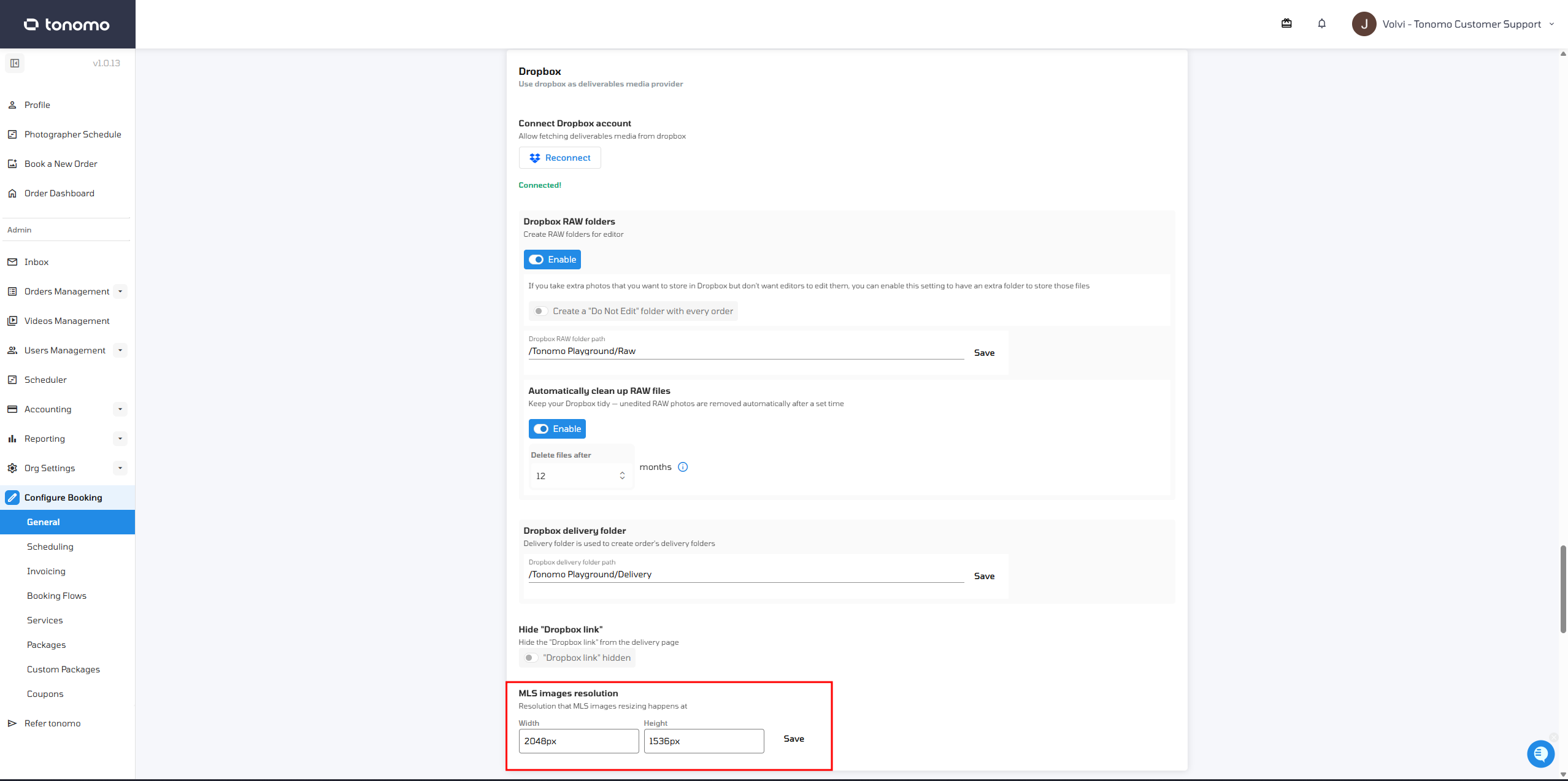The height and width of the screenshot is (781, 1568).
Task: Click the Photographer Schedule calendar icon
Action: 12,134
